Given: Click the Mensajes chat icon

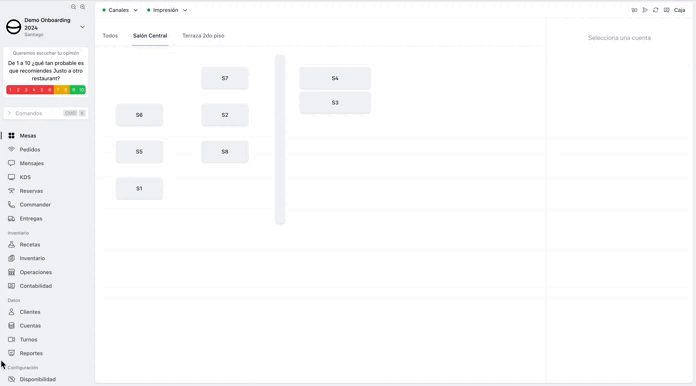Looking at the screenshot, I should click(12, 163).
